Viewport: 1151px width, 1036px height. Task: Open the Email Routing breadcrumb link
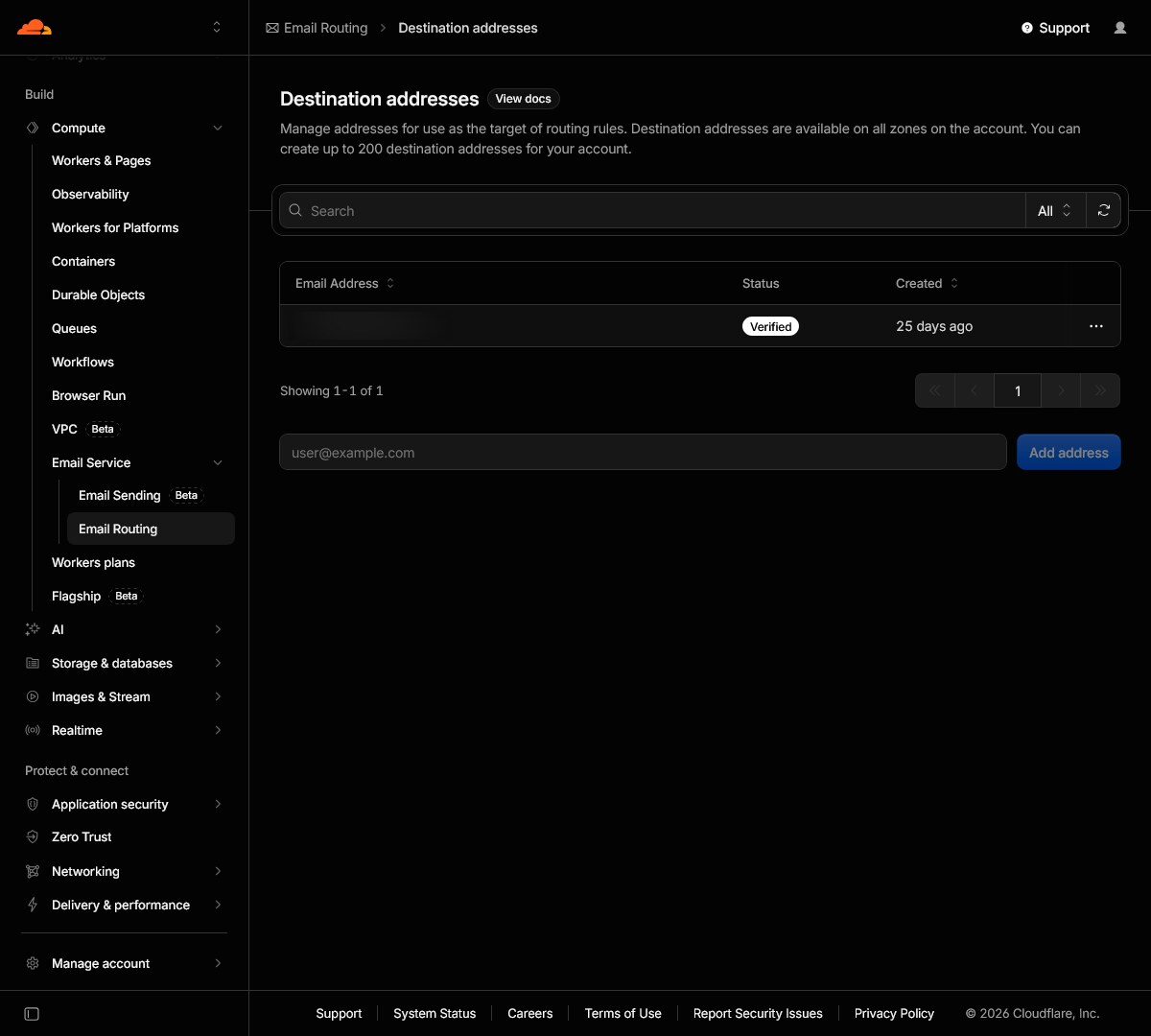[325, 28]
